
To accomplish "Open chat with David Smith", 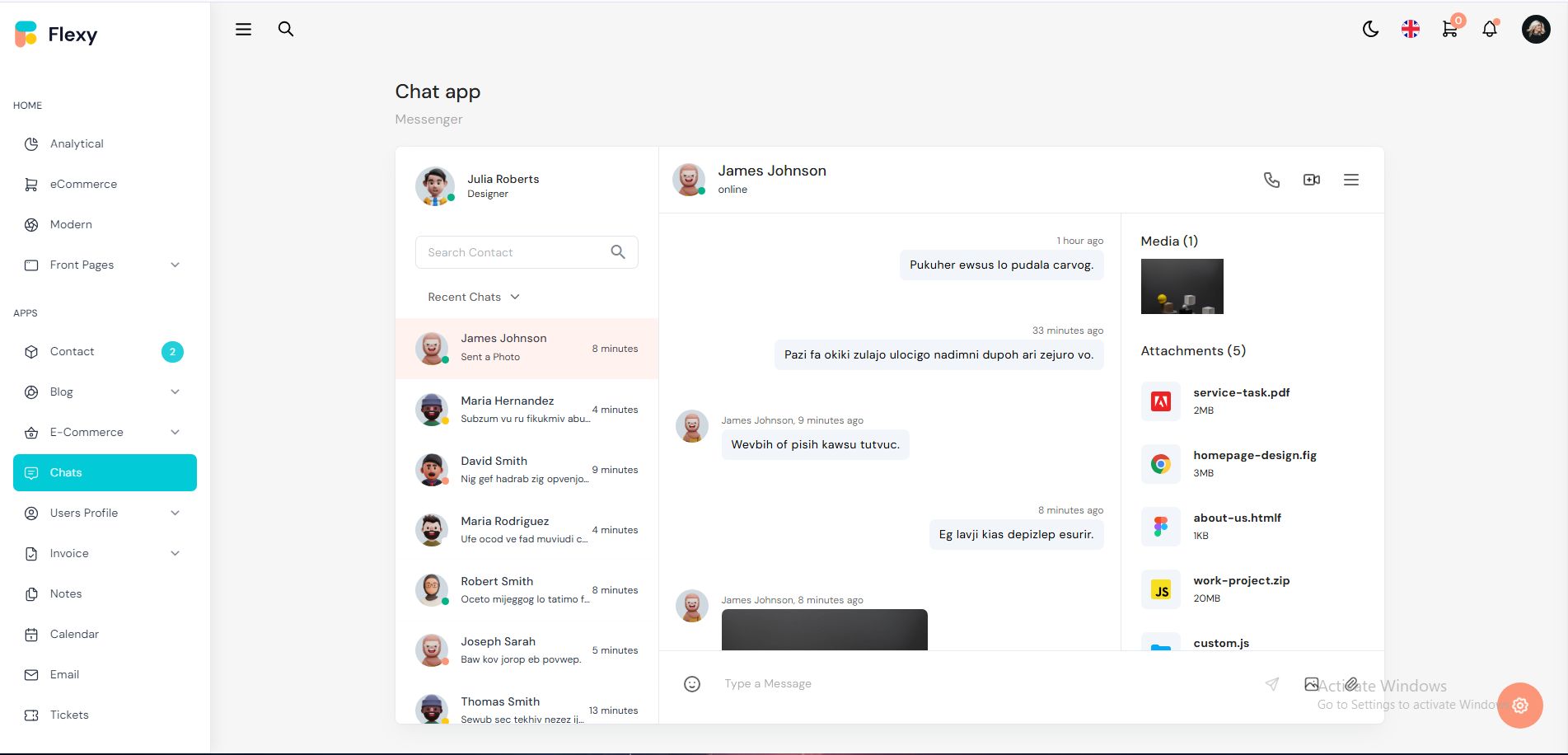I will (x=527, y=470).
